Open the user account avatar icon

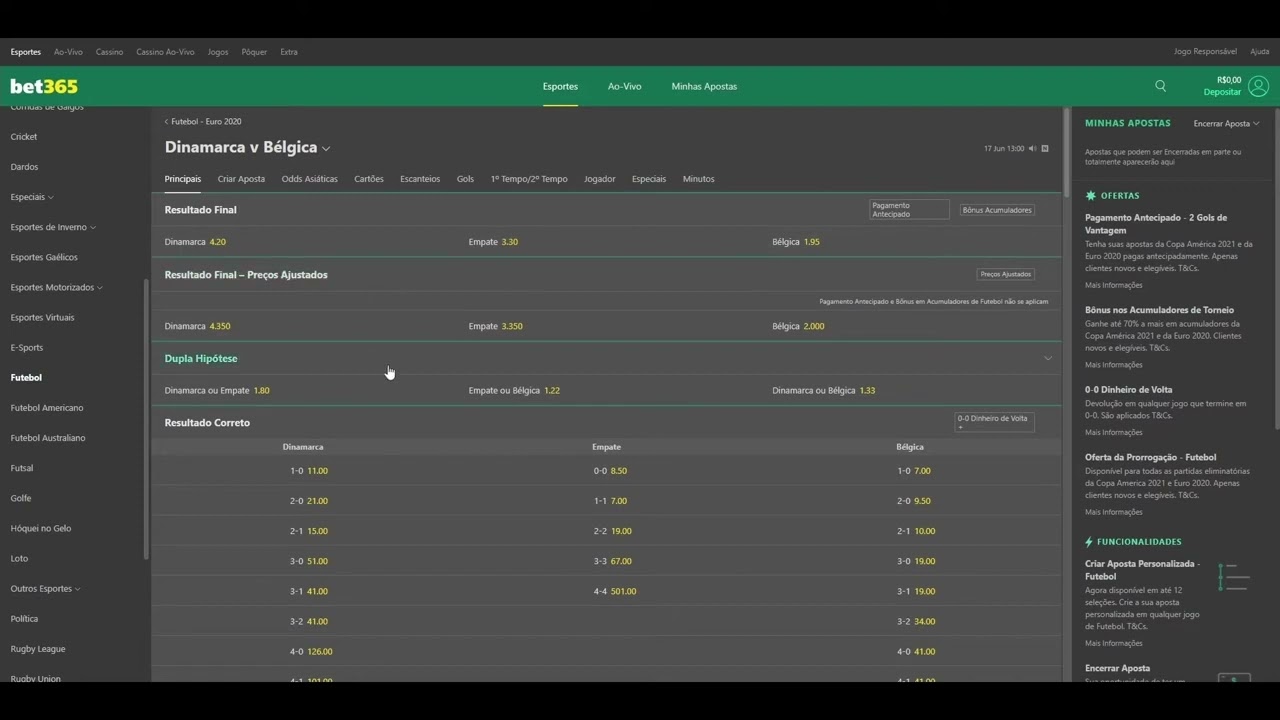click(1258, 86)
